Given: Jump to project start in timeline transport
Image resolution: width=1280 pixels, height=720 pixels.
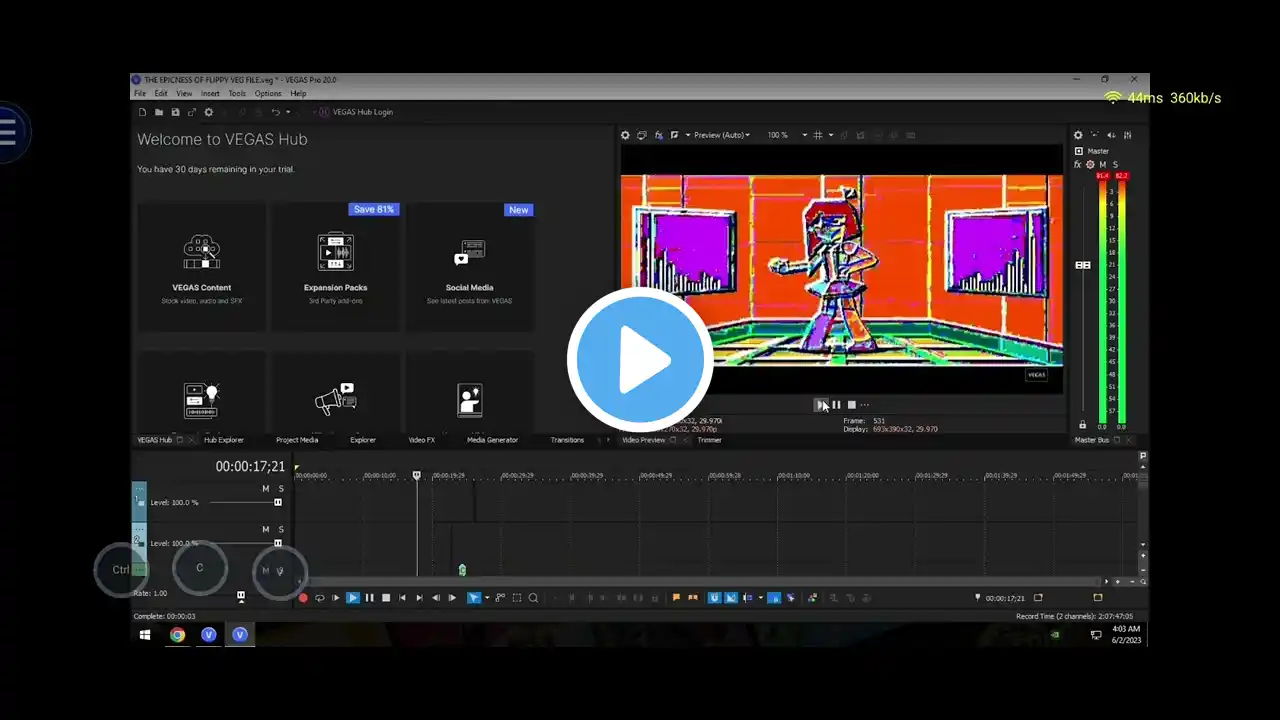Looking at the screenshot, I should pos(402,598).
